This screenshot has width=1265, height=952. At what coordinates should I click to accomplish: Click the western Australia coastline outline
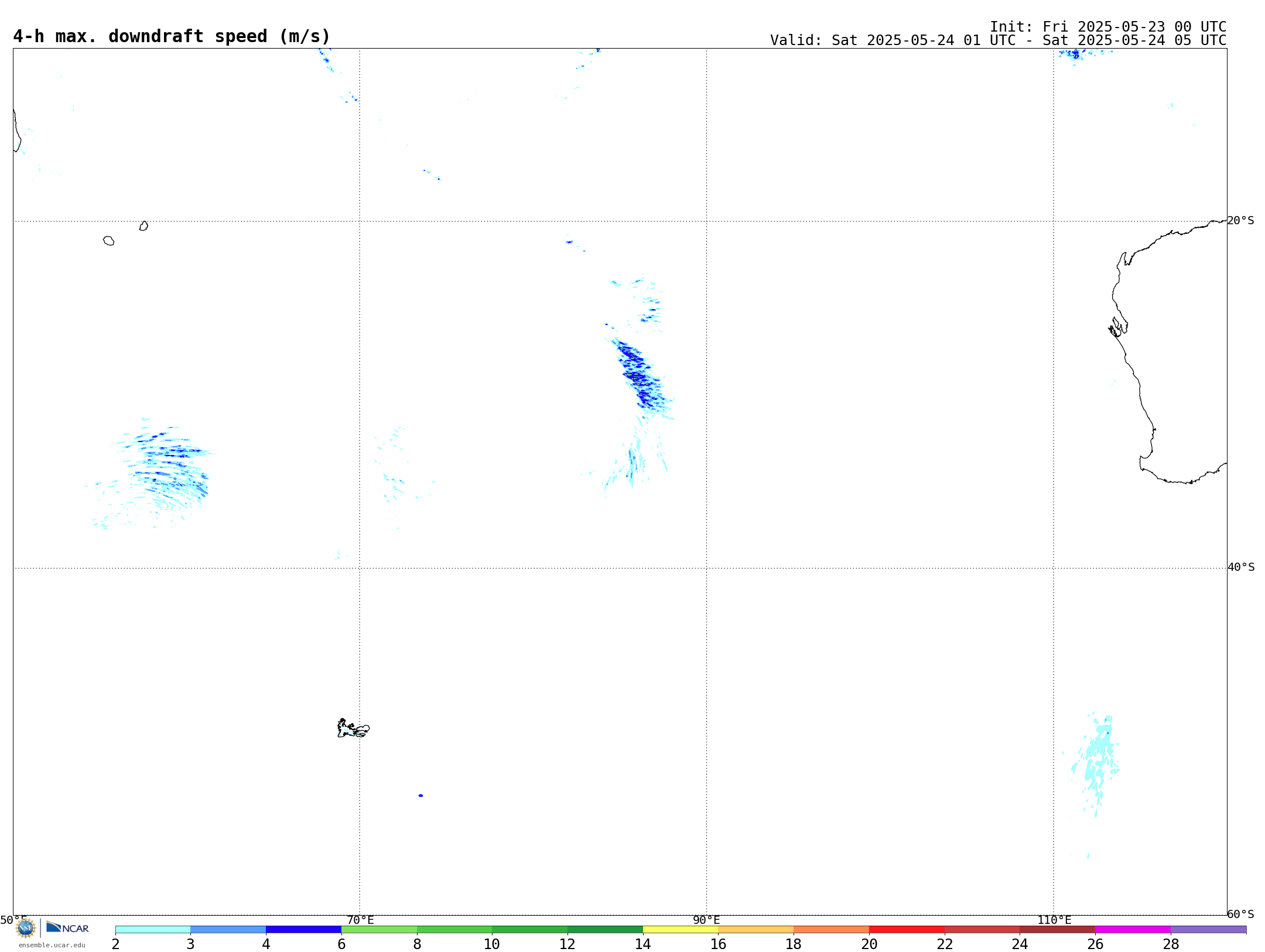click(x=1168, y=351)
